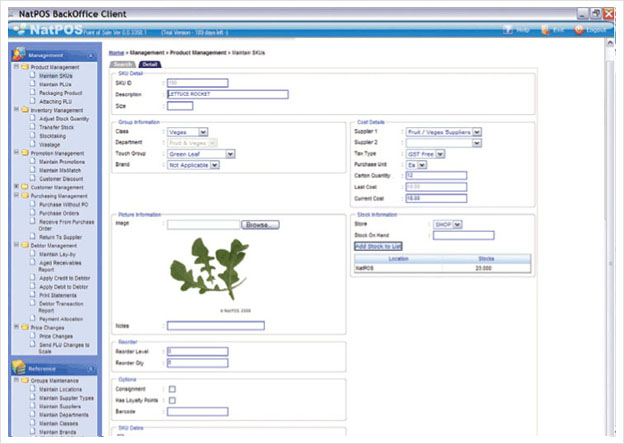Click the Stock On Hand field
The image size is (624, 444).
click(x=464, y=236)
